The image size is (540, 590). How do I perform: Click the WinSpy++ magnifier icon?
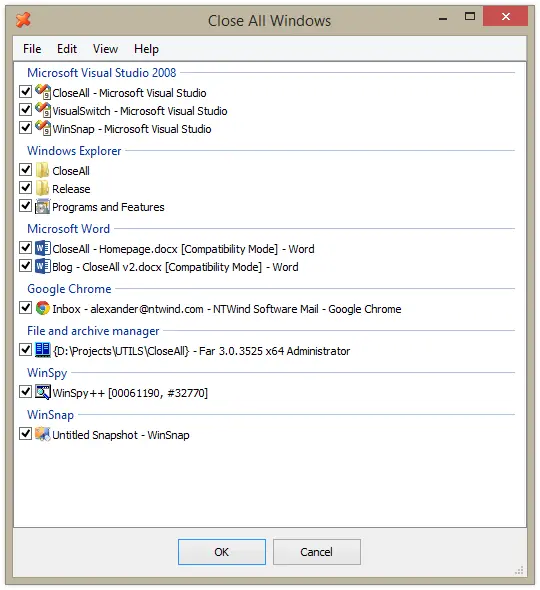click(43, 392)
